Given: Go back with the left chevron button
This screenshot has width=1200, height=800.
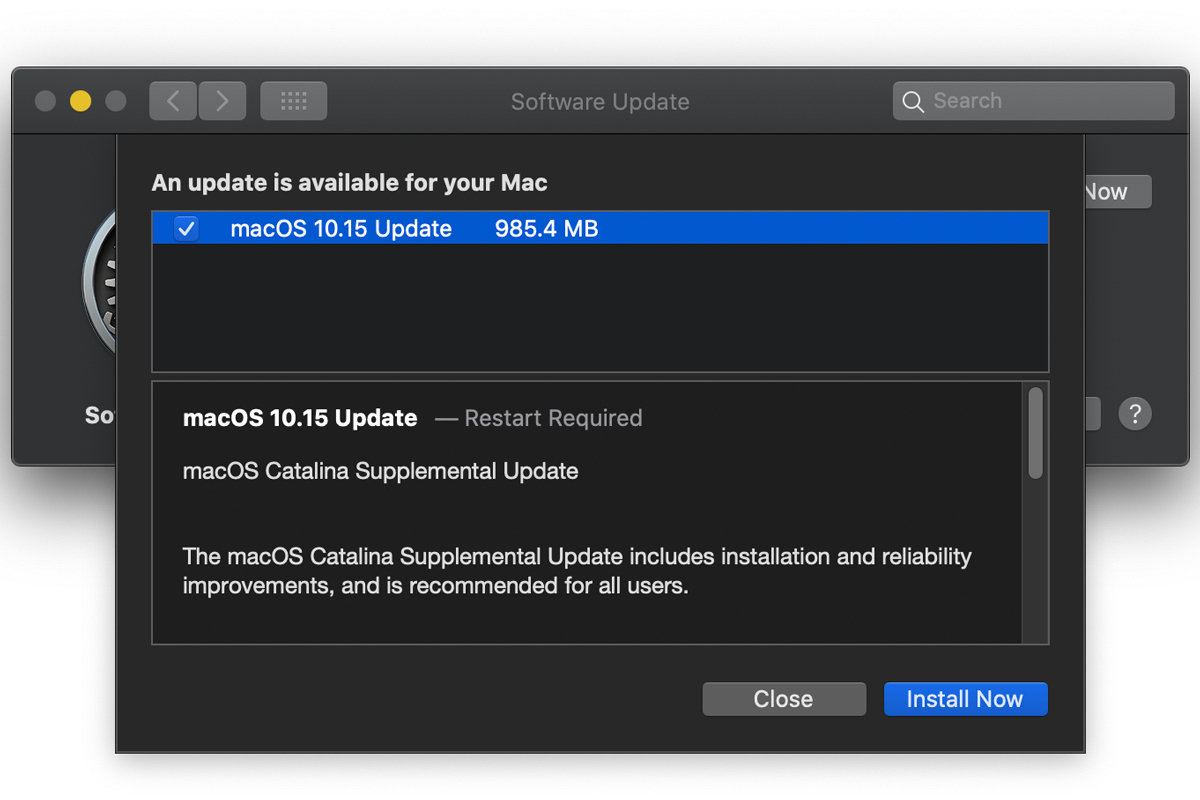Looking at the screenshot, I should [x=173, y=101].
